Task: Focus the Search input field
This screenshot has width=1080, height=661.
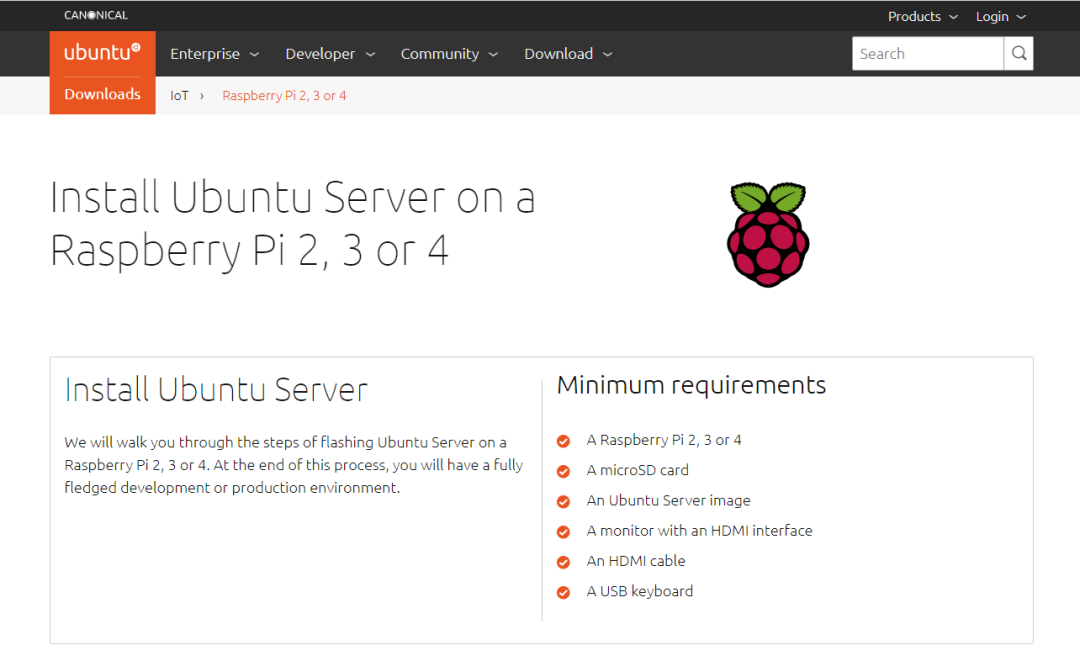Action: (x=927, y=54)
